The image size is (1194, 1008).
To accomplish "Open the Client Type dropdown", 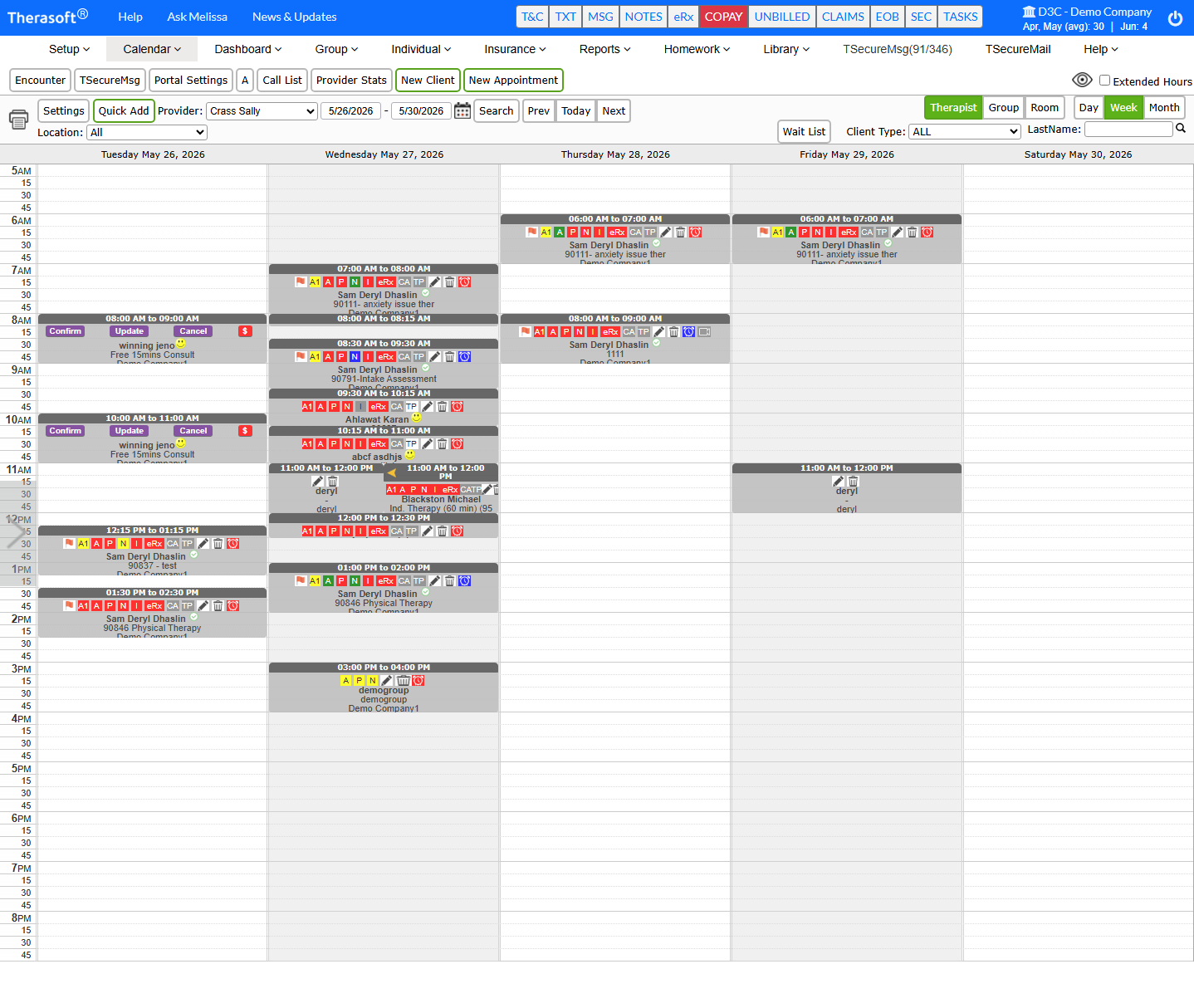I will click(965, 132).
